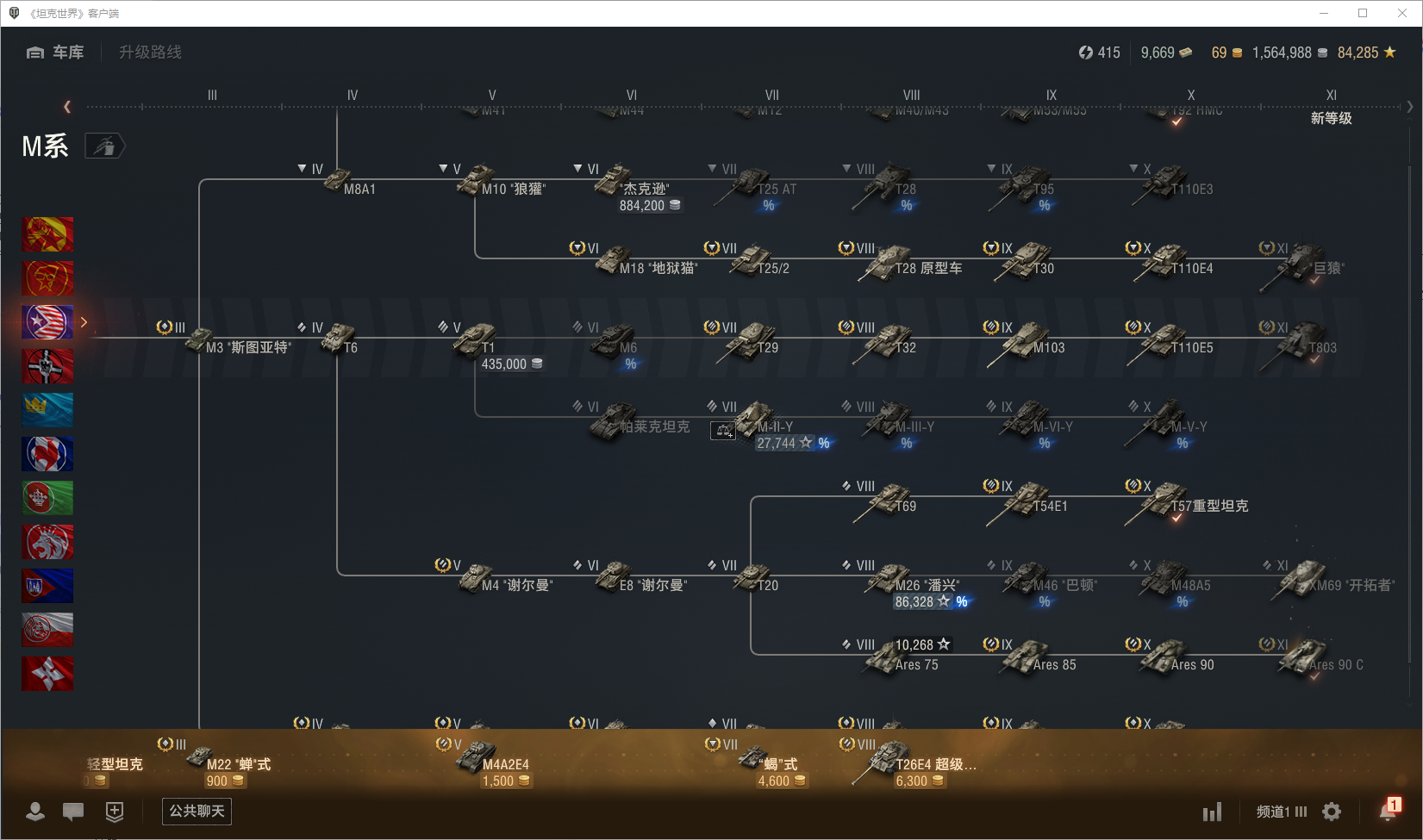The height and width of the screenshot is (840, 1423).
Task: Open the chat bubble icon
Action: (x=73, y=811)
